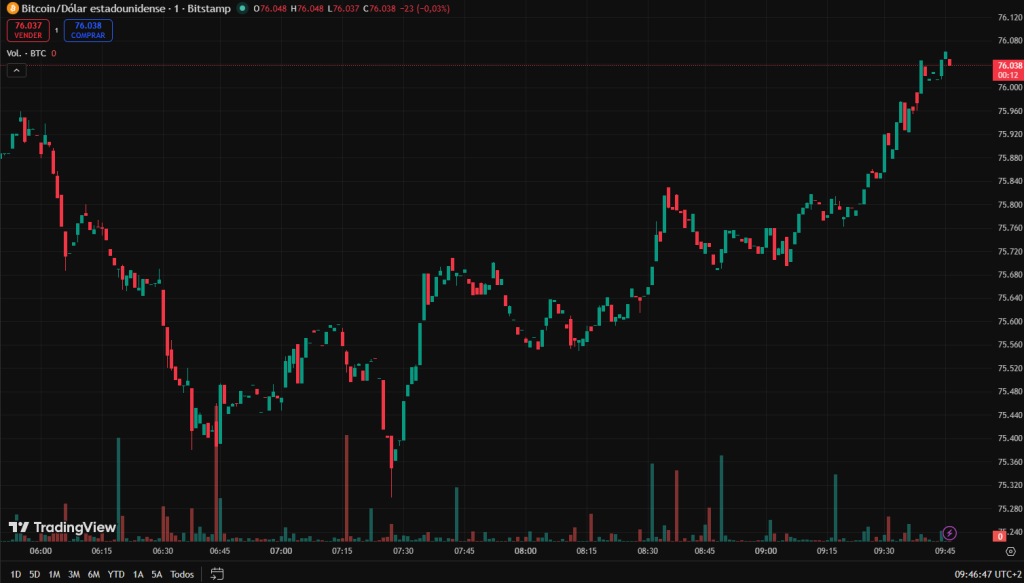
Task: Open the go-to-date calendar icon
Action: click(x=216, y=574)
